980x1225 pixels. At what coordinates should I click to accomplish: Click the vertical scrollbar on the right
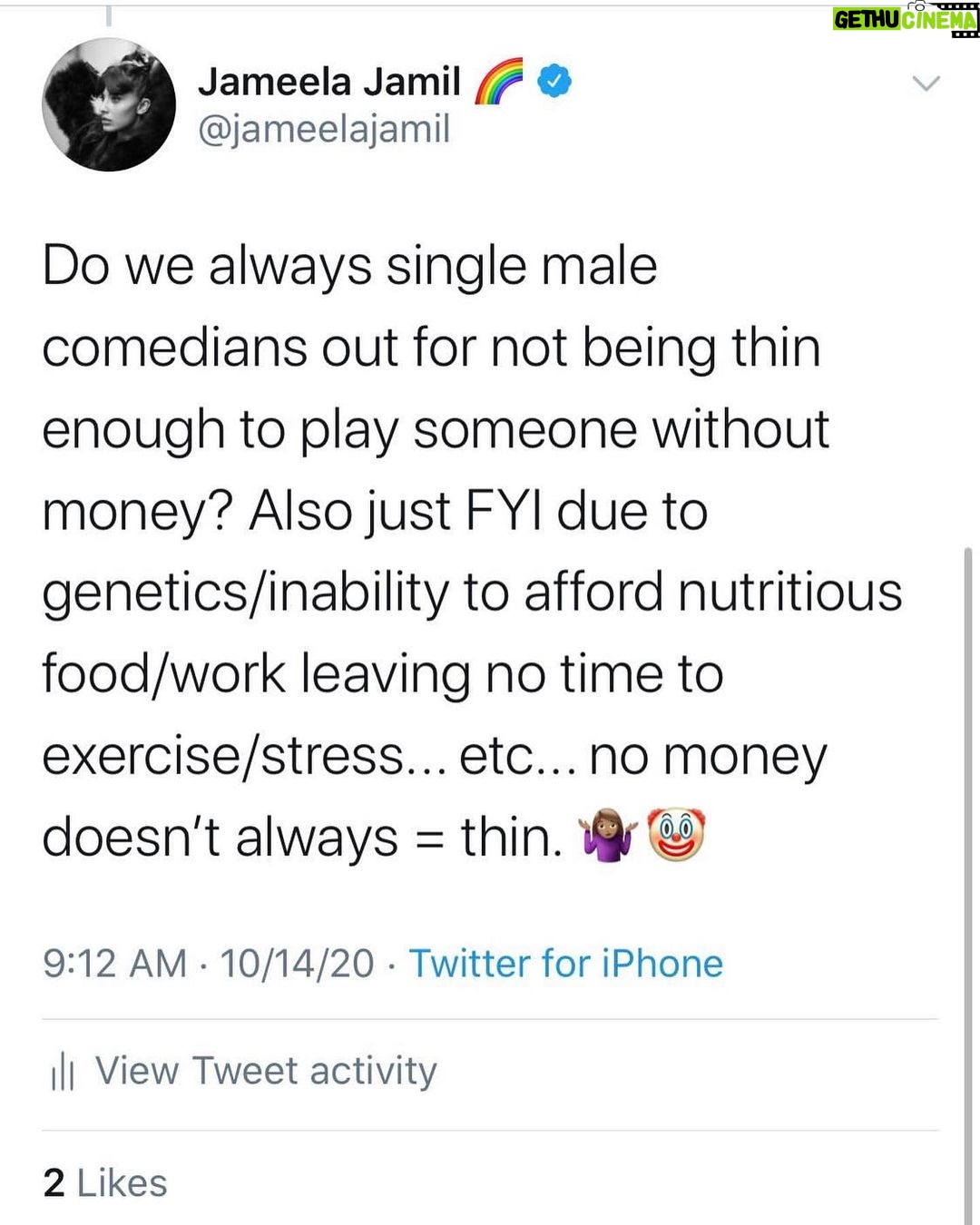tap(967, 885)
